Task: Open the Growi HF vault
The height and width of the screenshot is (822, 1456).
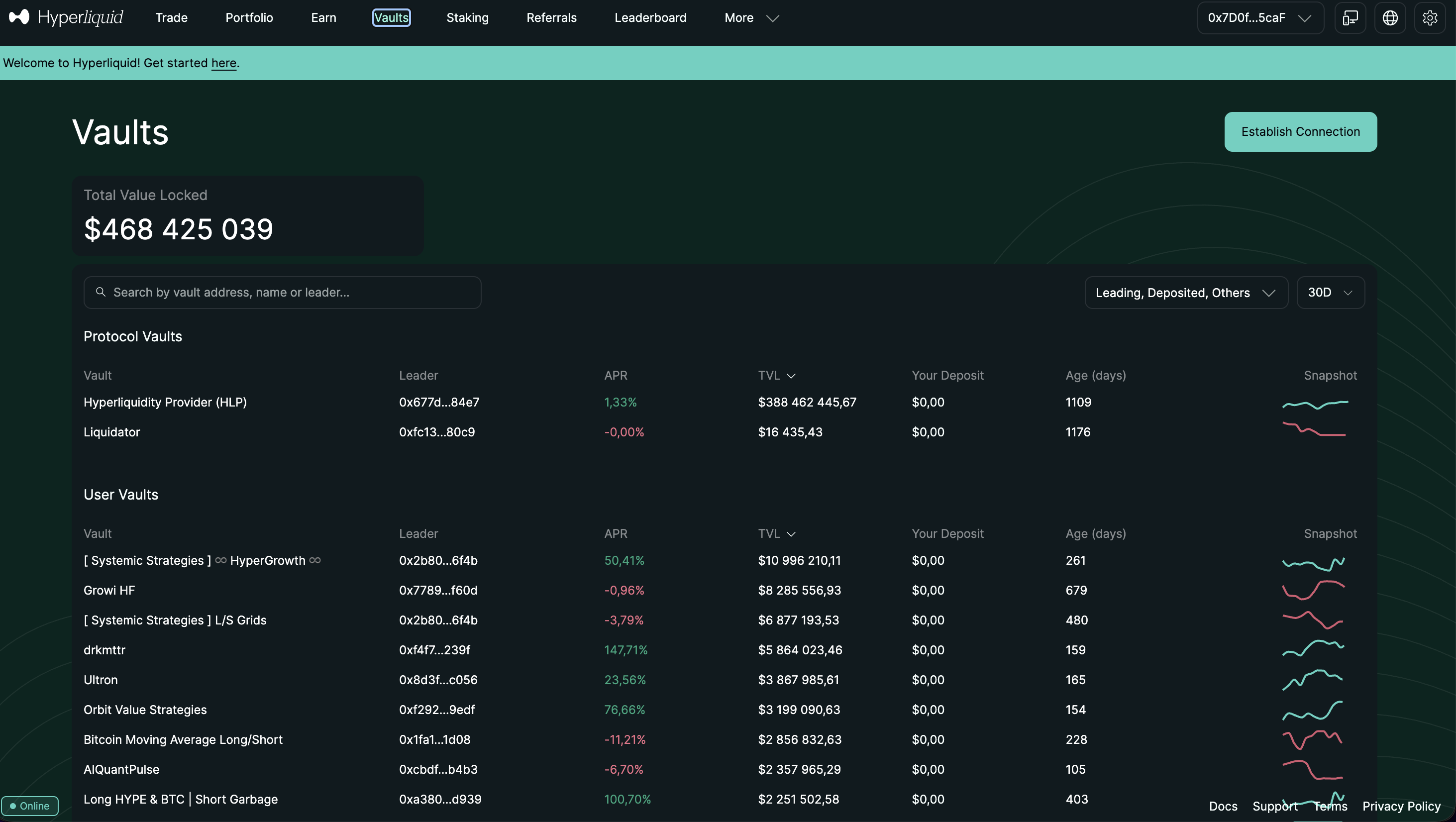Action: tap(109, 590)
